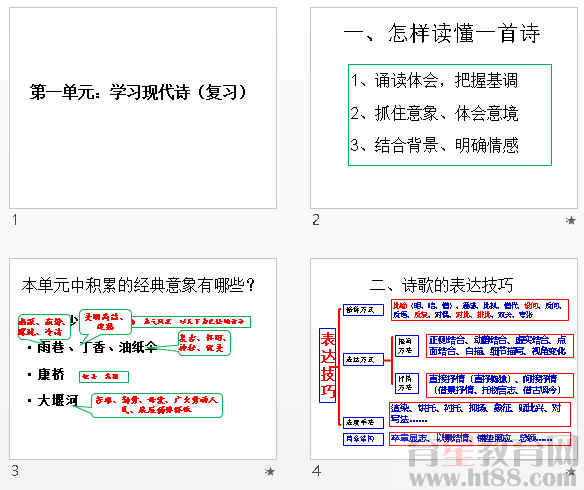Select slide 4 titled 二、诗歌的表达技巧
This screenshot has width=584, height=490.
tap(444, 359)
